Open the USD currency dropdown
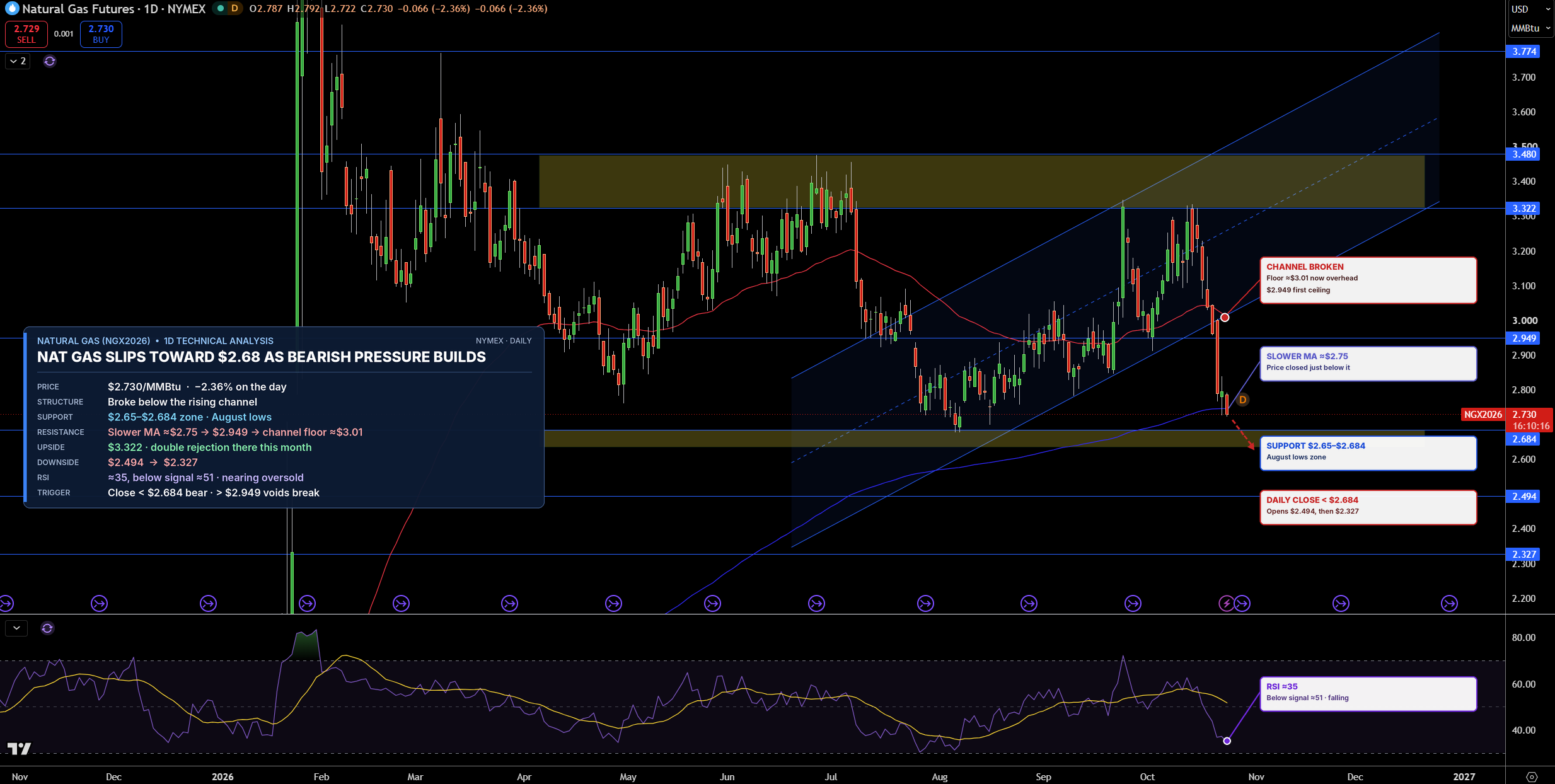 pyautogui.click(x=1530, y=9)
